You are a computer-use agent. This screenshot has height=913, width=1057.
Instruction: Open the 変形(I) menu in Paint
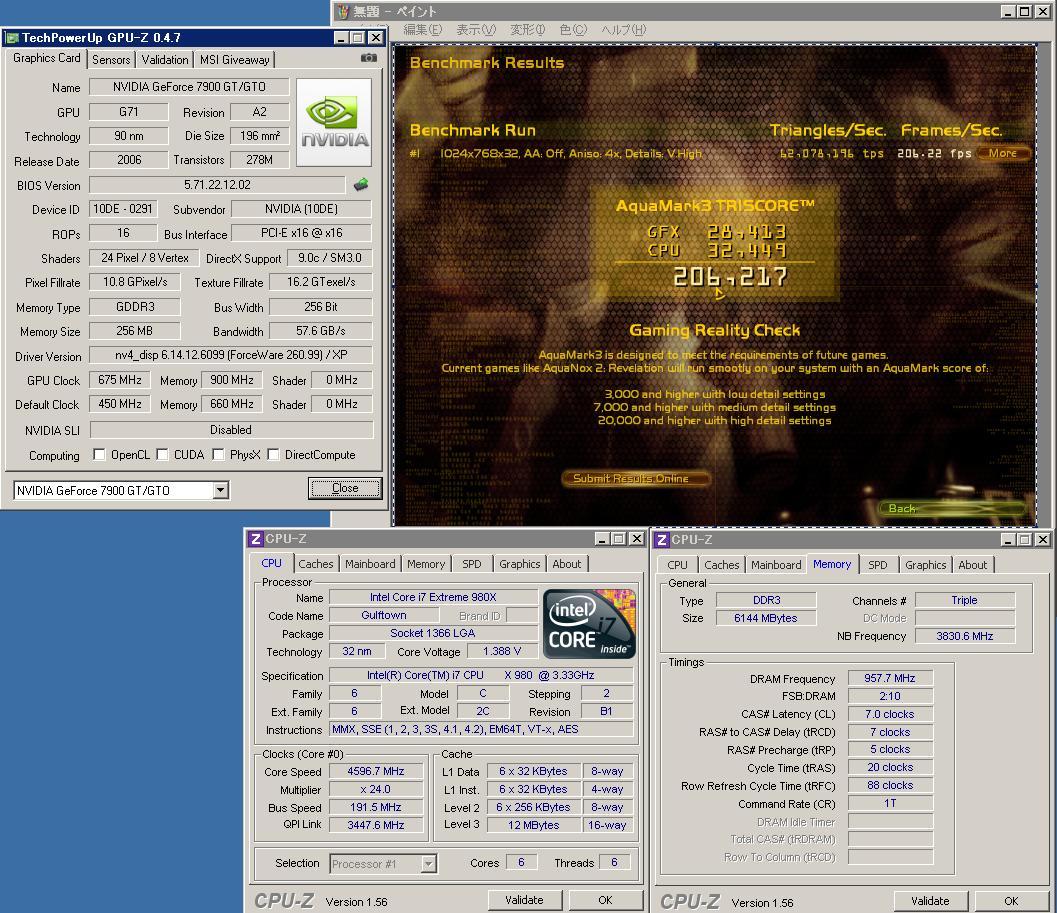[527, 30]
